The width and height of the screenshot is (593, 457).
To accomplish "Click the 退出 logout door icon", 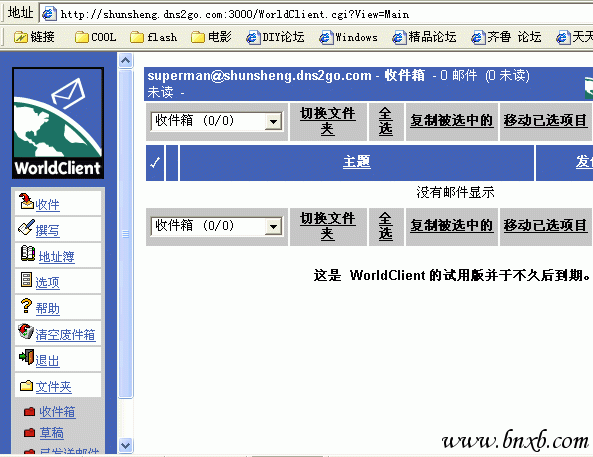I will pyautogui.click(x=26, y=357).
